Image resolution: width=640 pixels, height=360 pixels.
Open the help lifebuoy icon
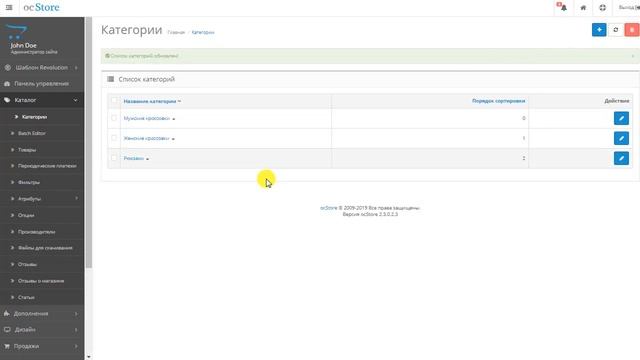click(602, 7)
